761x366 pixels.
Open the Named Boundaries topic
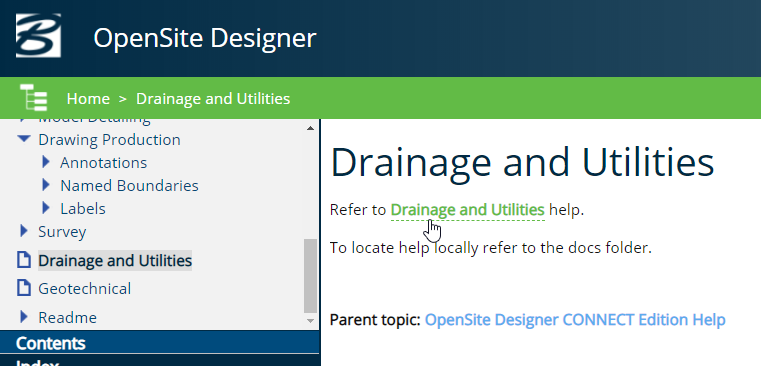[x=129, y=185]
